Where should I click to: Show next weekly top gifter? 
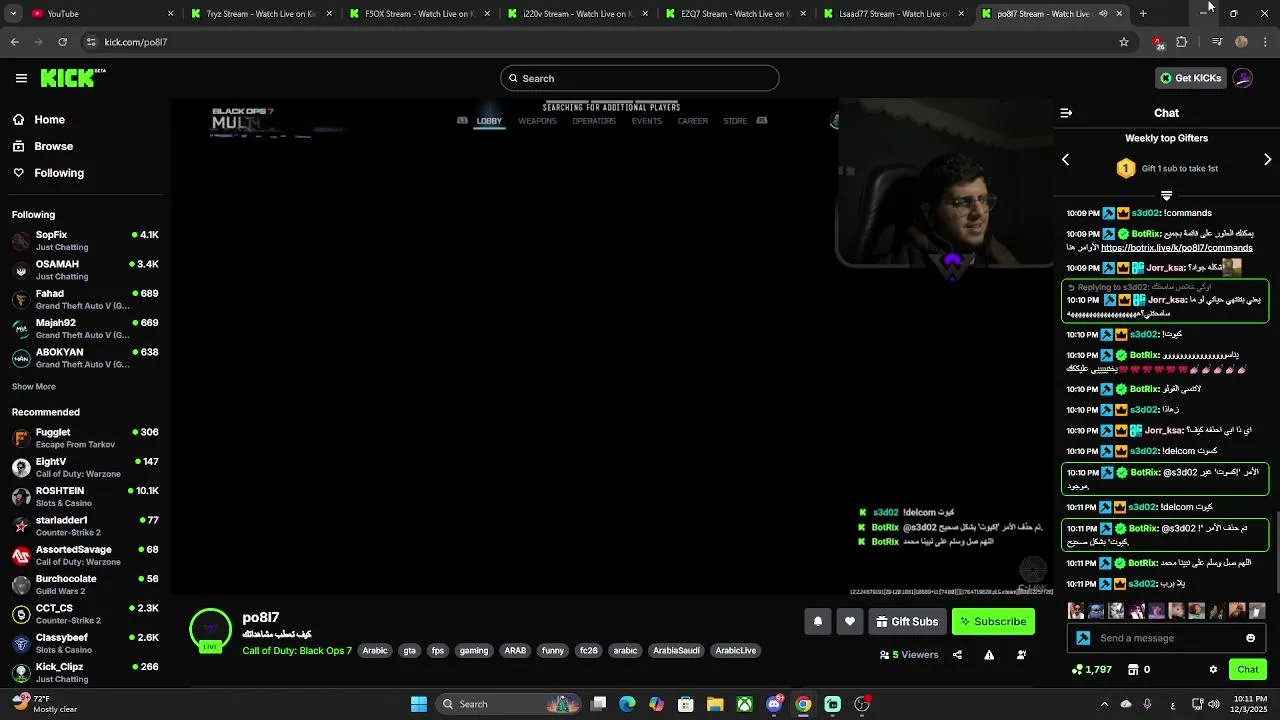click(x=1268, y=160)
